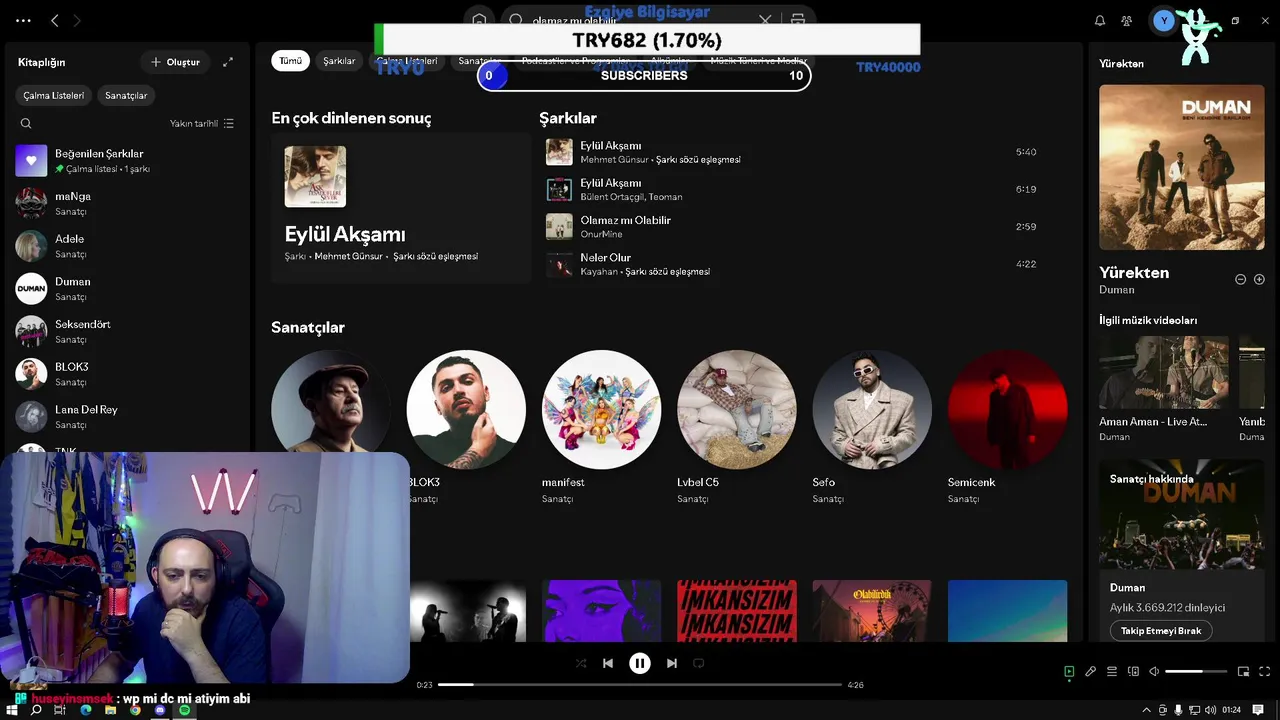Viewport: 1280px width, 720px height.
Task: Open the Olabilirdik album cover
Action: tap(872, 611)
